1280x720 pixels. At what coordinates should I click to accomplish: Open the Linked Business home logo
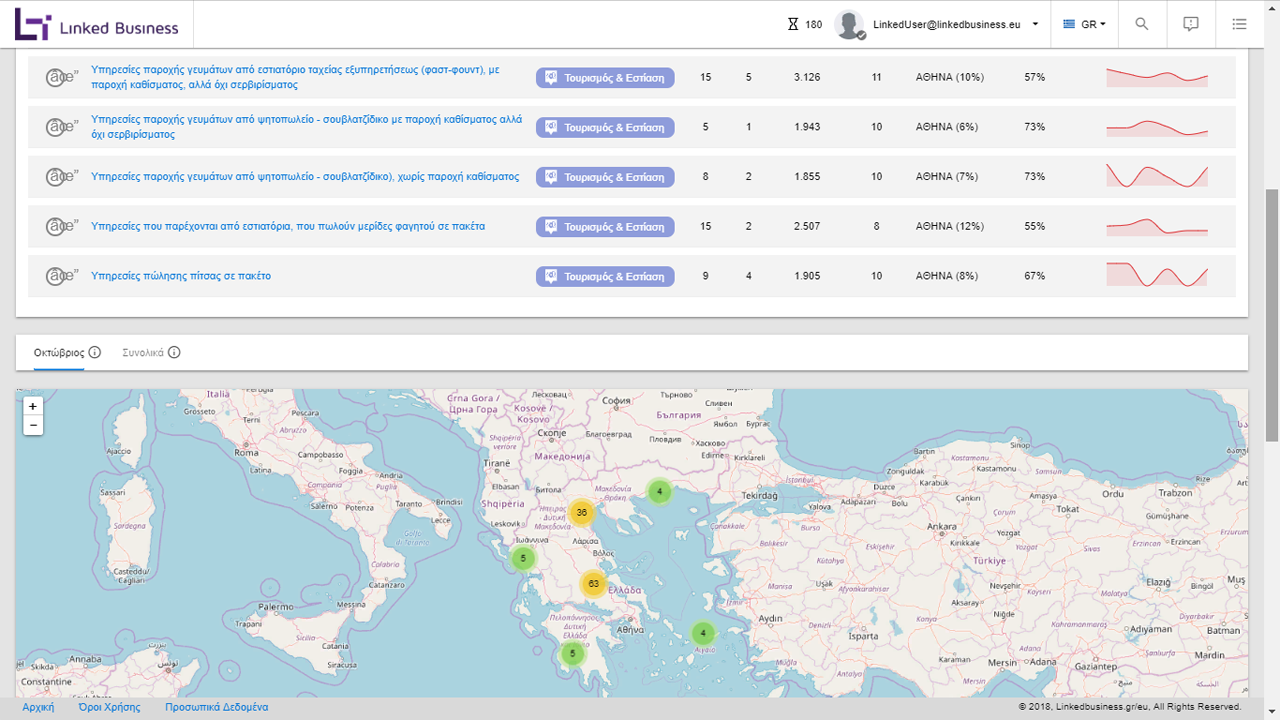pos(96,24)
